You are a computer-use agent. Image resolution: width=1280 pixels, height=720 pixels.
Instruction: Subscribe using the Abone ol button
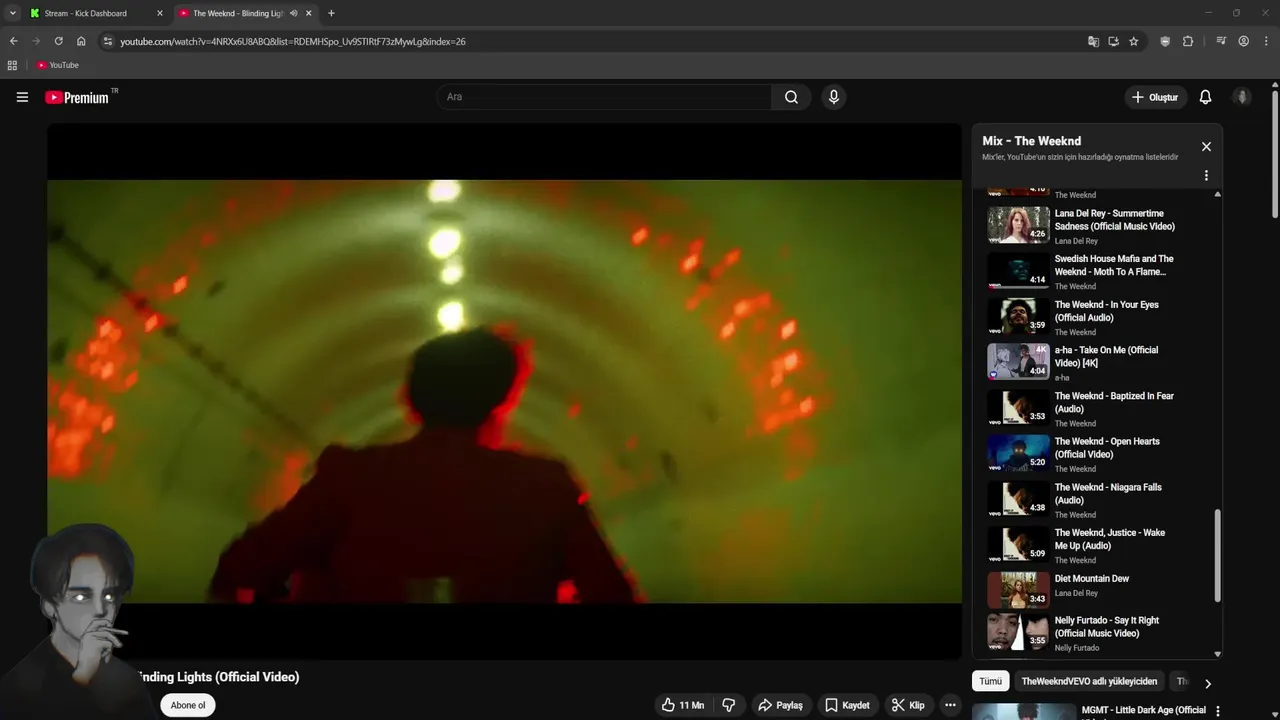pyautogui.click(x=188, y=705)
